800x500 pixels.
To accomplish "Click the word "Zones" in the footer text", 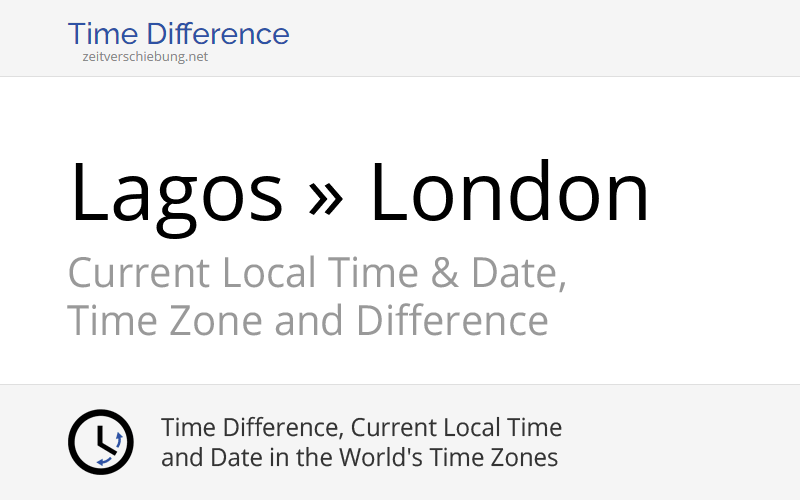I will [x=526, y=458].
